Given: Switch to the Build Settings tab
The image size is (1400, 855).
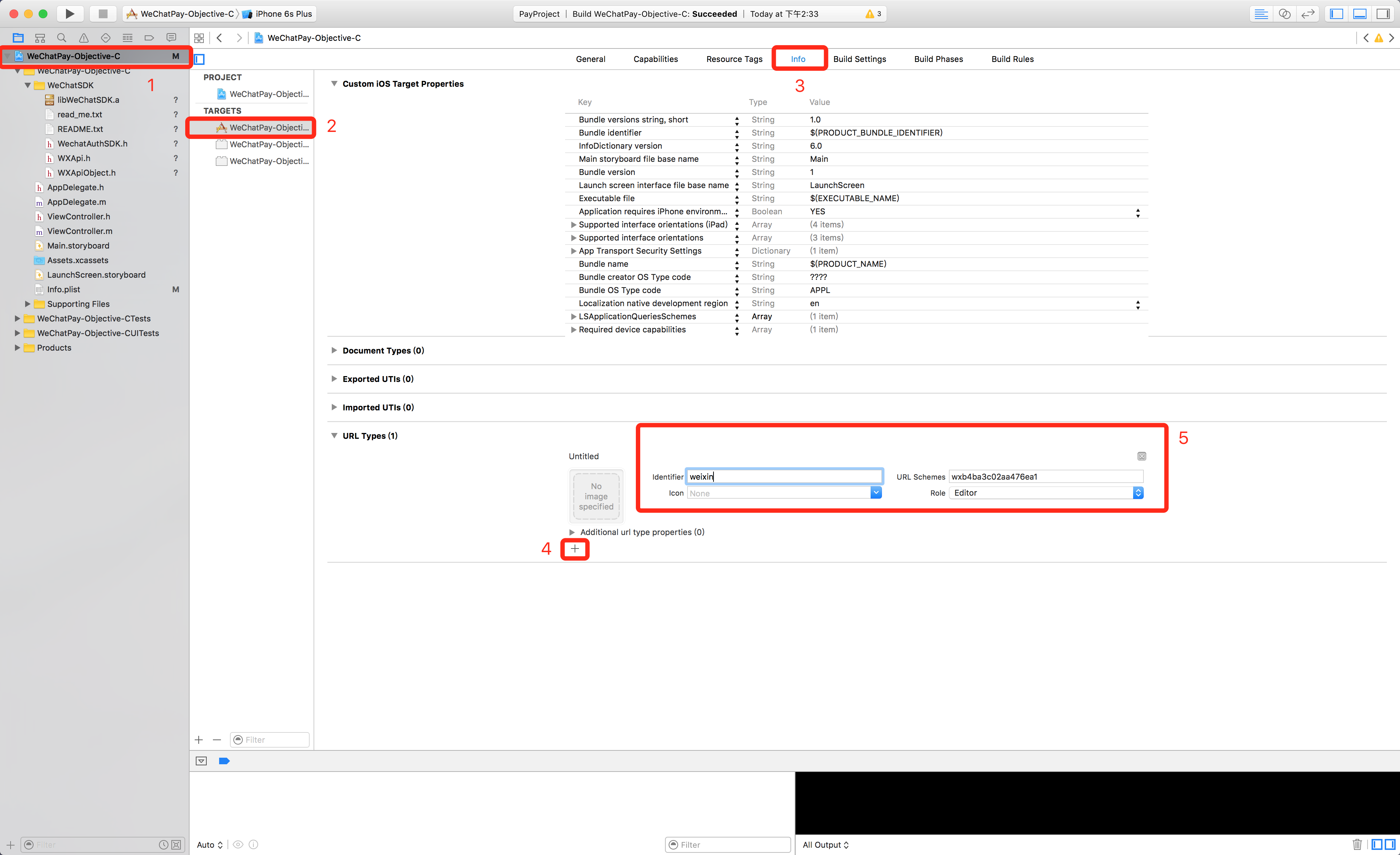Looking at the screenshot, I should (x=859, y=59).
